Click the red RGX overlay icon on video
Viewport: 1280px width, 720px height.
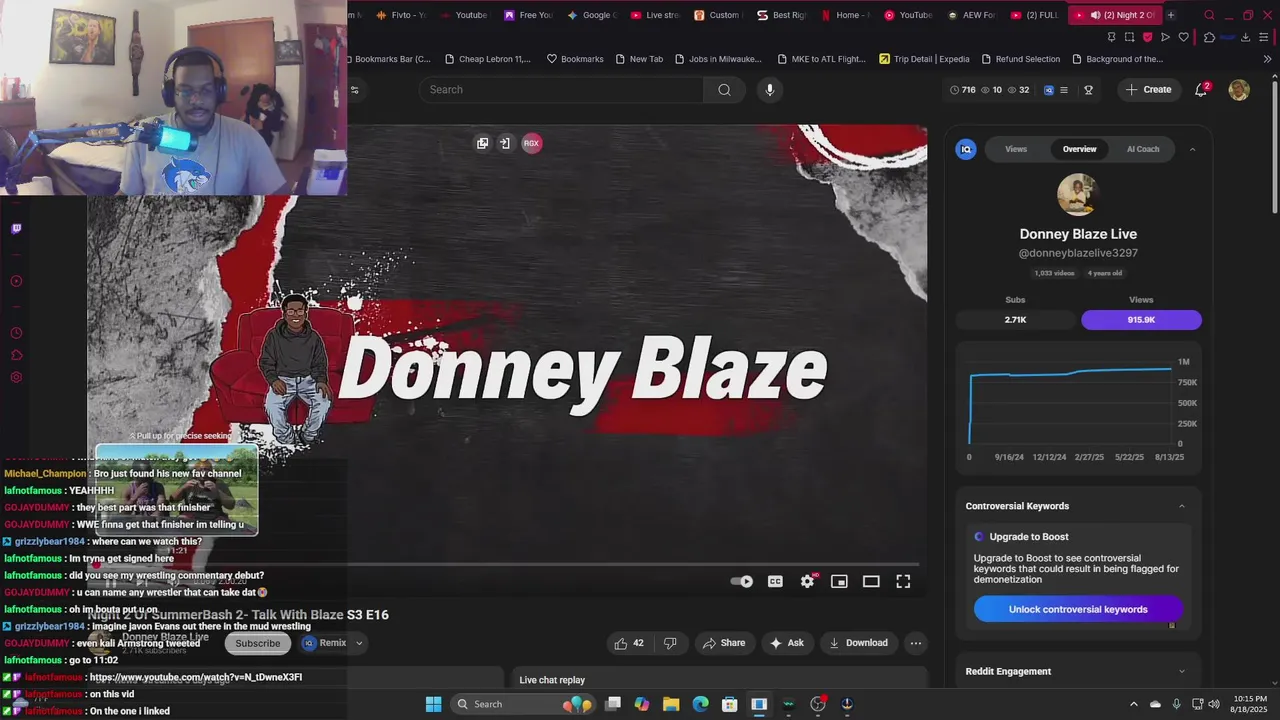click(x=531, y=143)
